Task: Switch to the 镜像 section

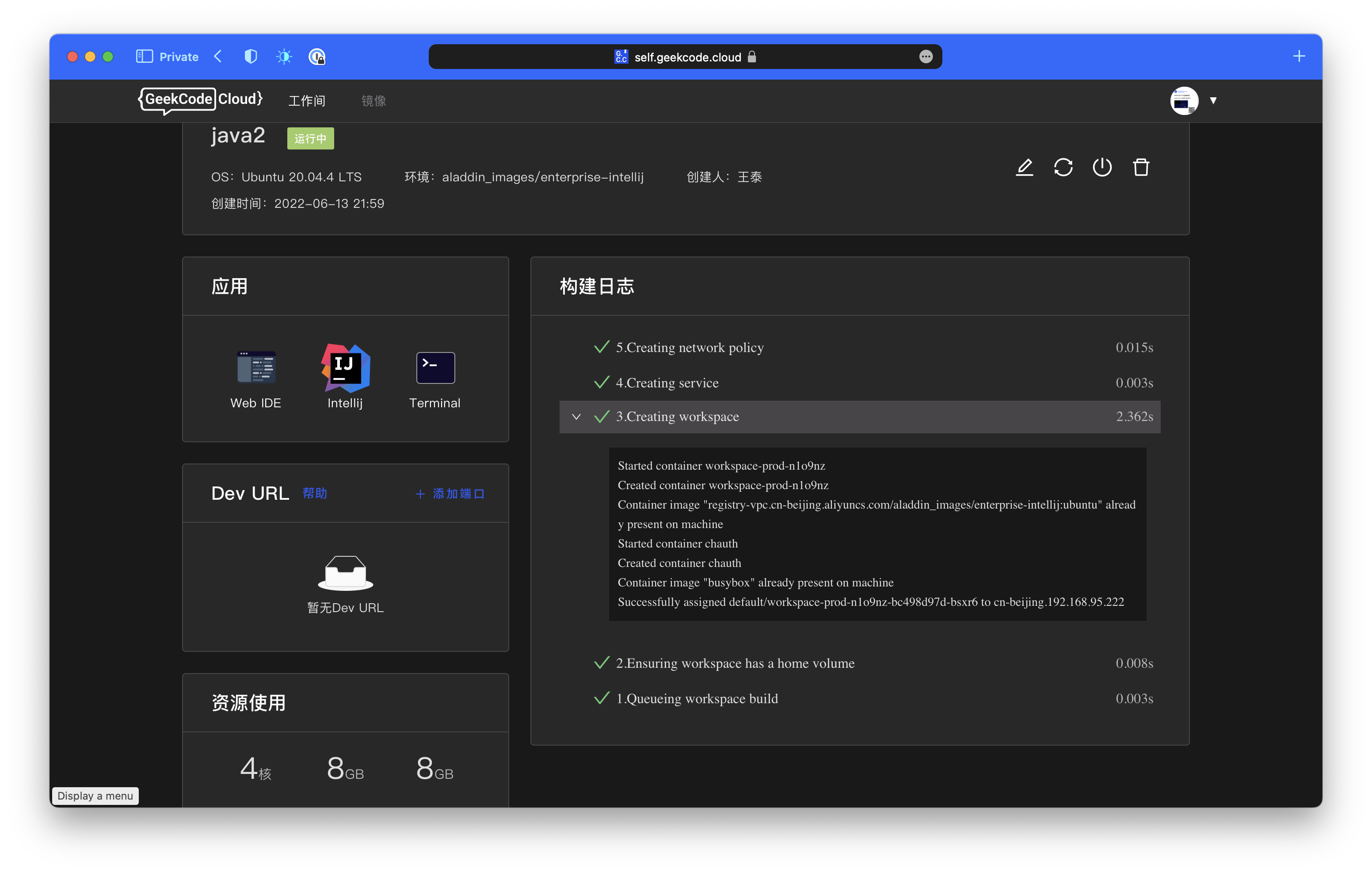Action: (x=373, y=100)
